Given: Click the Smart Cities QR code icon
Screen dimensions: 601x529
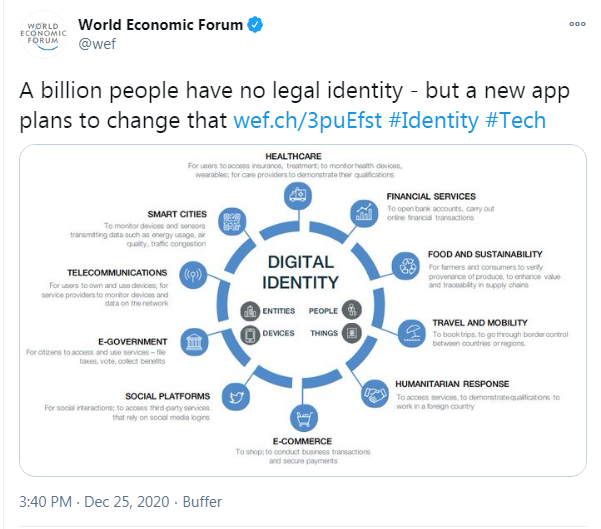Looking at the screenshot, I should 232,222.
